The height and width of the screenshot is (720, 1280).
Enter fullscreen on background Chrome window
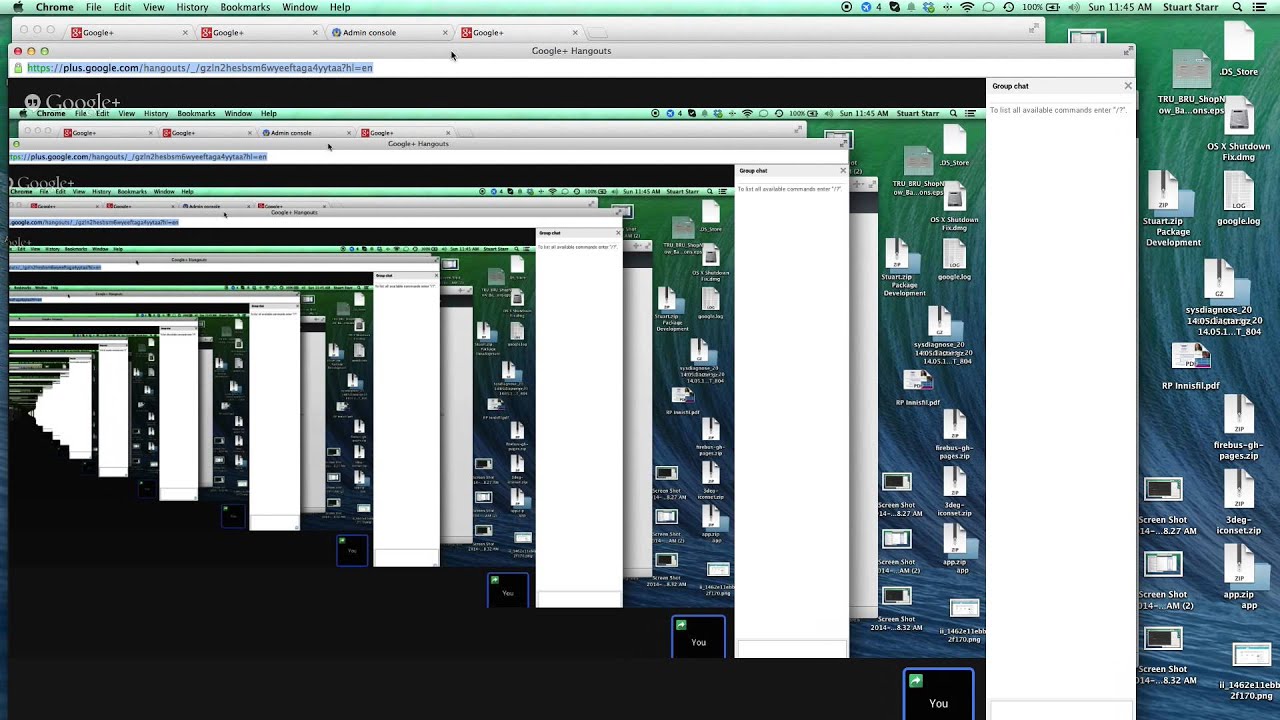pyautogui.click(x=1033, y=29)
